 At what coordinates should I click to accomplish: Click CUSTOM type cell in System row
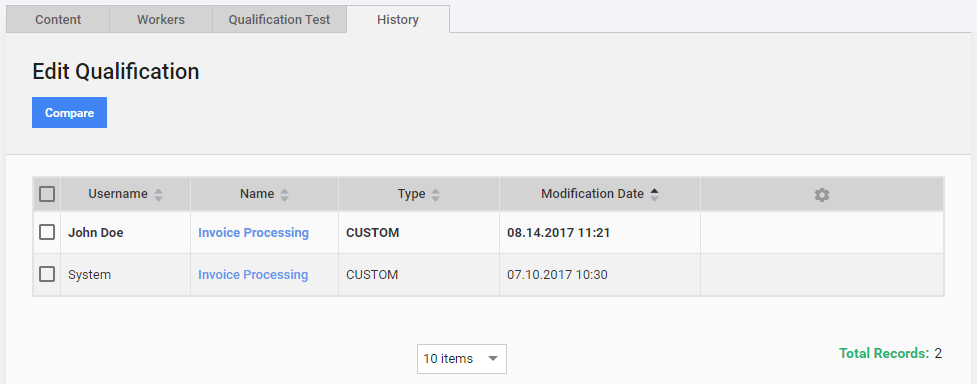pyautogui.click(x=419, y=274)
